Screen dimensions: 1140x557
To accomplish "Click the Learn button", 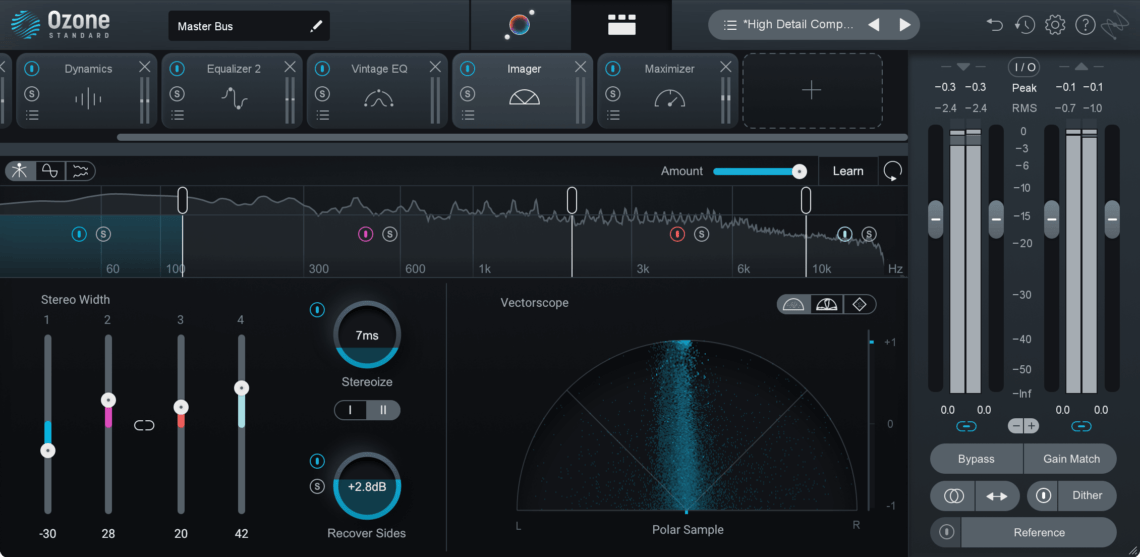I will [848, 171].
